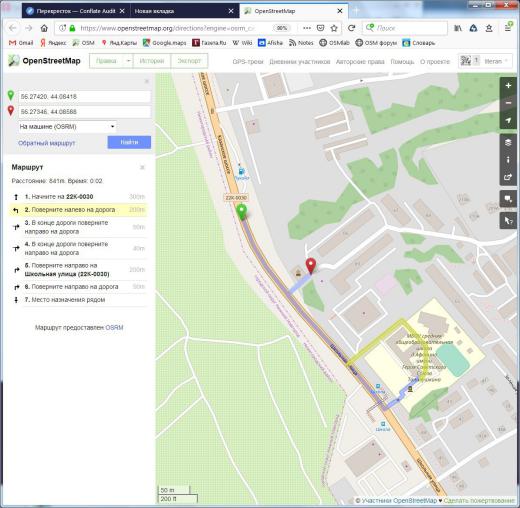
Task: Click the start coordinates input field
Action: click(x=84, y=97)
